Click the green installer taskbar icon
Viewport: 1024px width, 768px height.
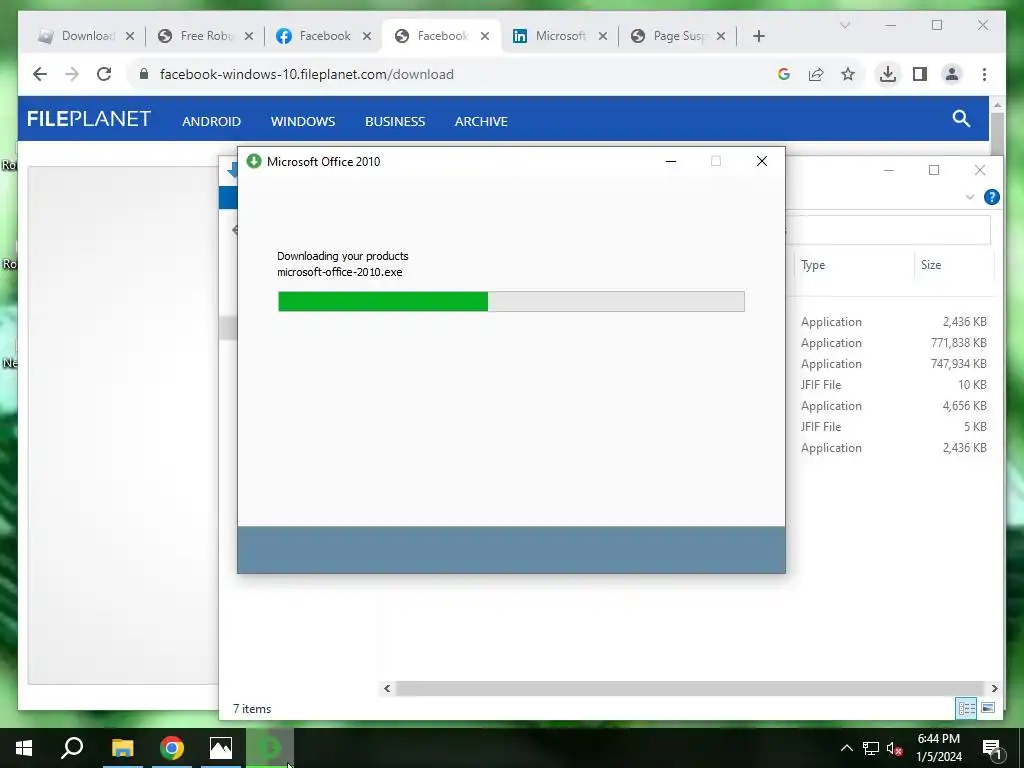pos(270,748)
